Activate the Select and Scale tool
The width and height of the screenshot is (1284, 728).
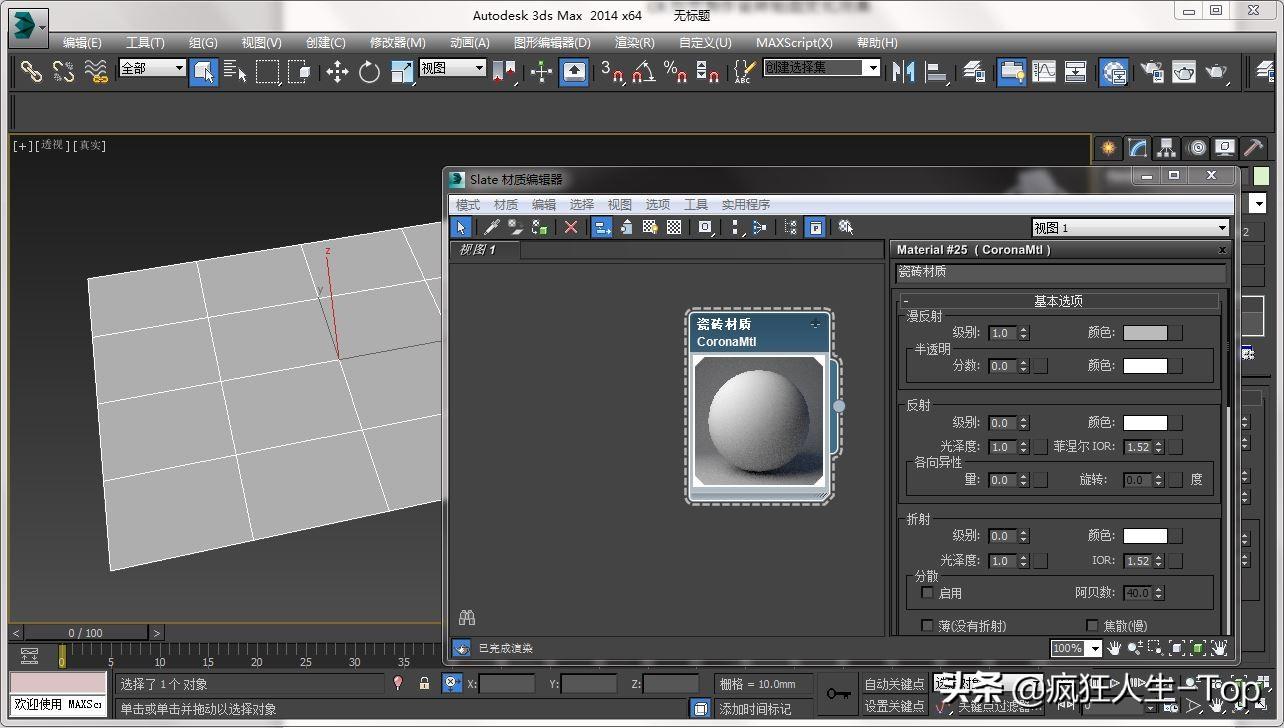pos(401,72)
